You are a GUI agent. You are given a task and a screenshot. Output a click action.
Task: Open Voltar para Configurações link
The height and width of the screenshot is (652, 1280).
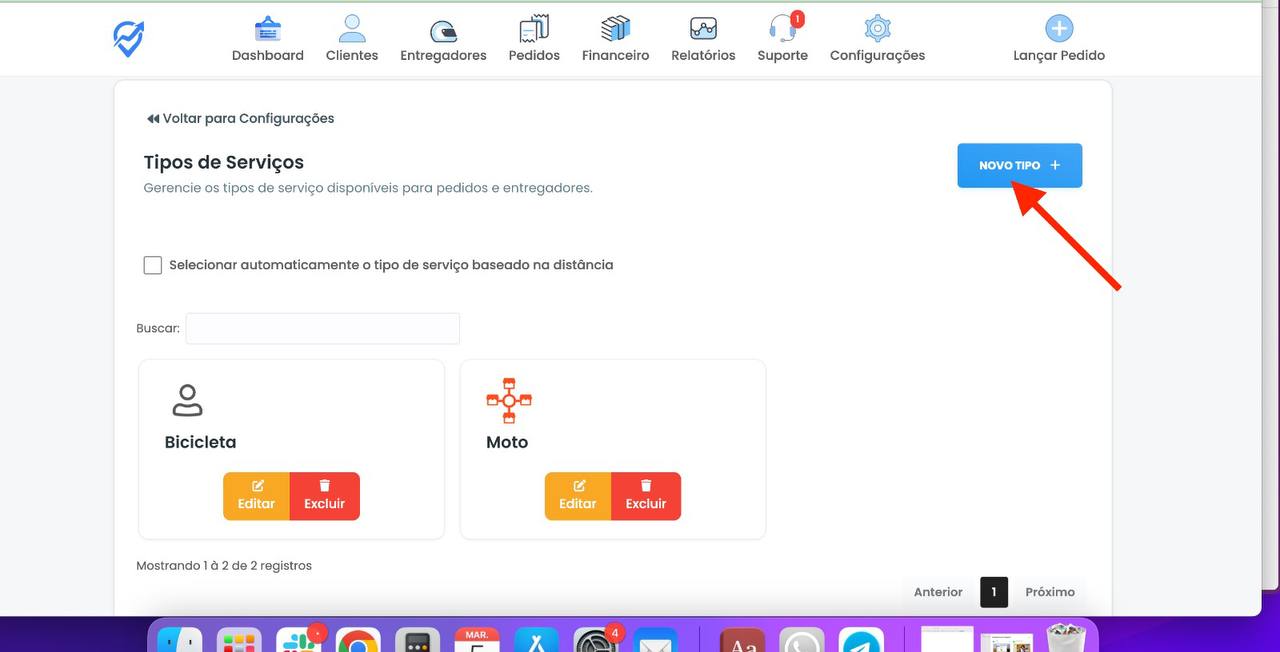pos(240,118)
